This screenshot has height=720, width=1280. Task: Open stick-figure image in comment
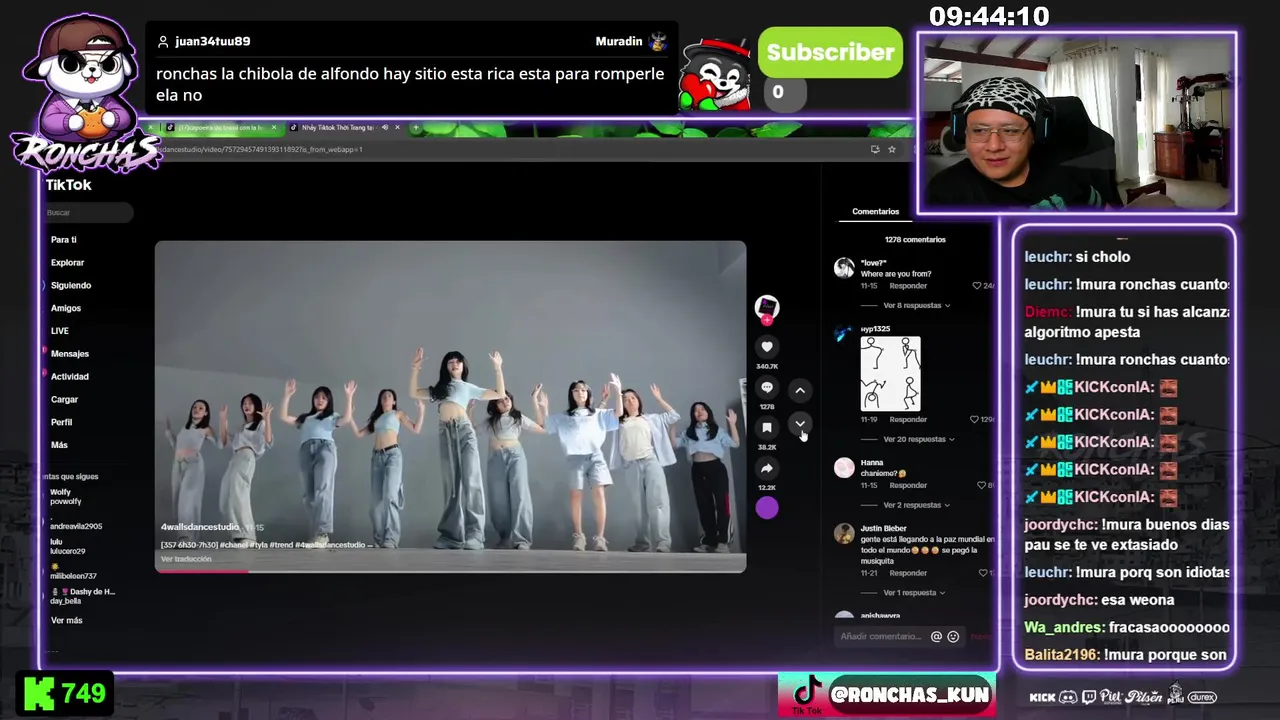(x=890, y=374)
